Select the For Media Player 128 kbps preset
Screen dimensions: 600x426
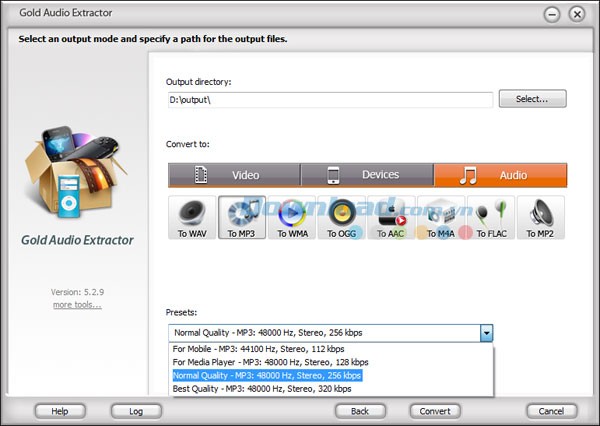click(x=270, y=362)
